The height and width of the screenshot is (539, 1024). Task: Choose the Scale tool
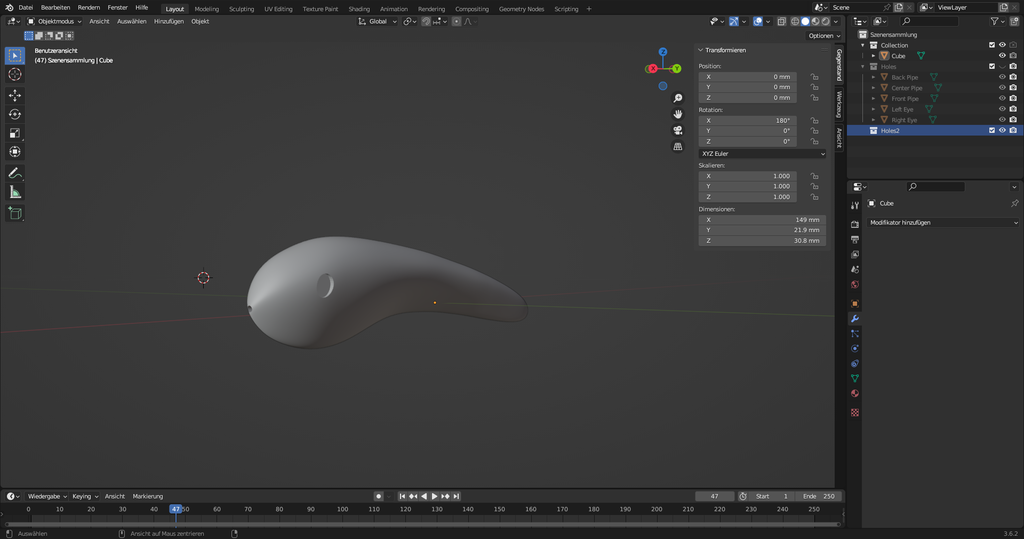pyautogui.click(x=15, y=133)
